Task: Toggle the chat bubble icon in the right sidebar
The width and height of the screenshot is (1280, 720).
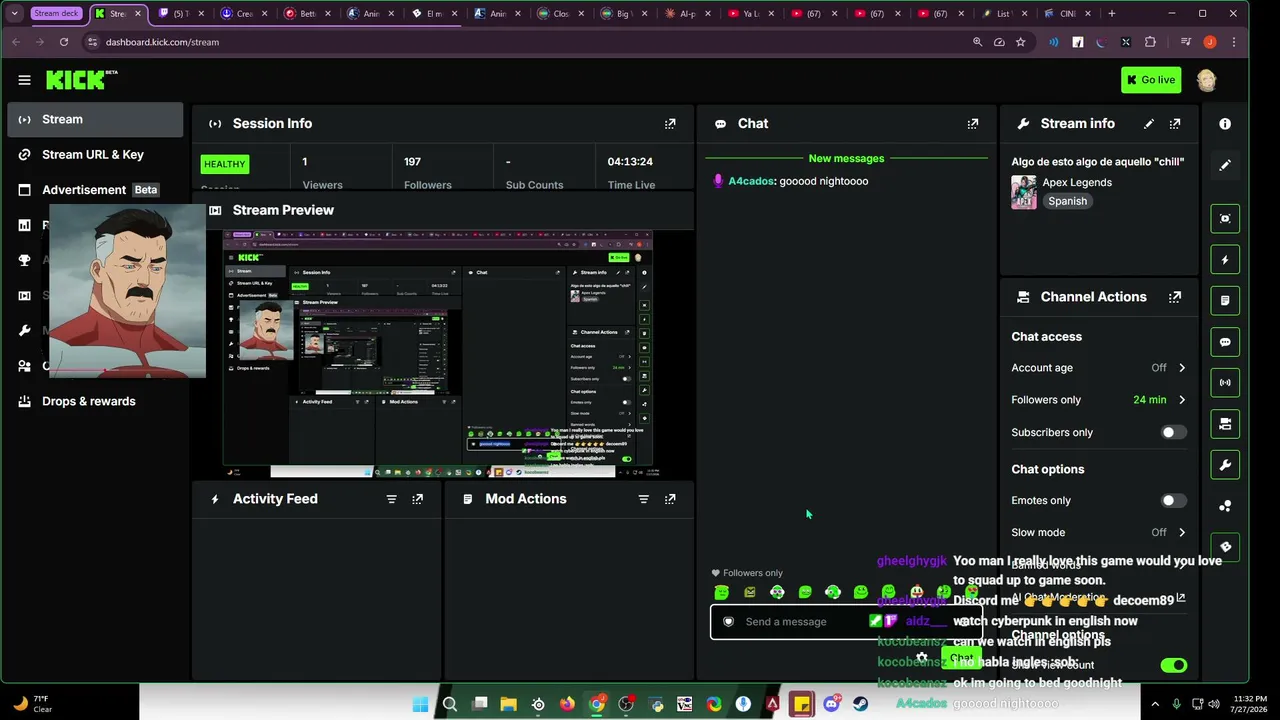Action: pos(1225,342)
